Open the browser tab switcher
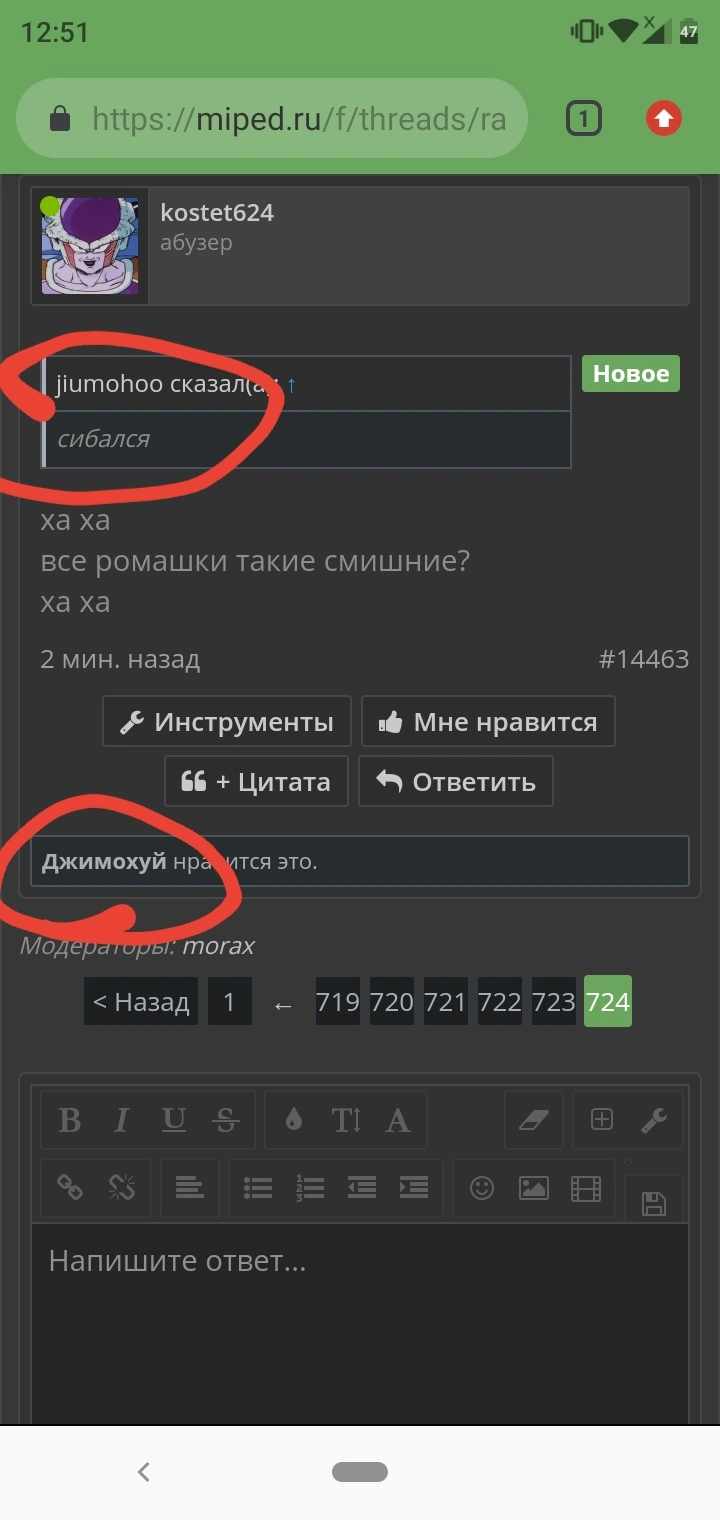The image size is (720, 1520). pos(583,120)
